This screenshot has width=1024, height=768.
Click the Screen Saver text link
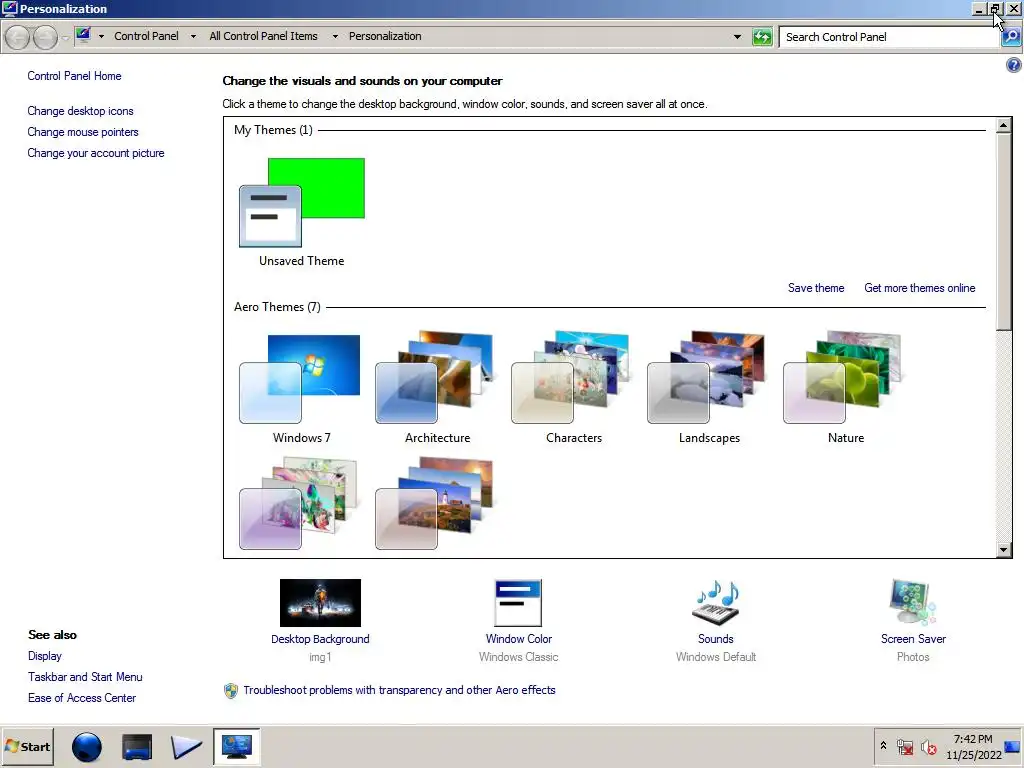[913, 639]
